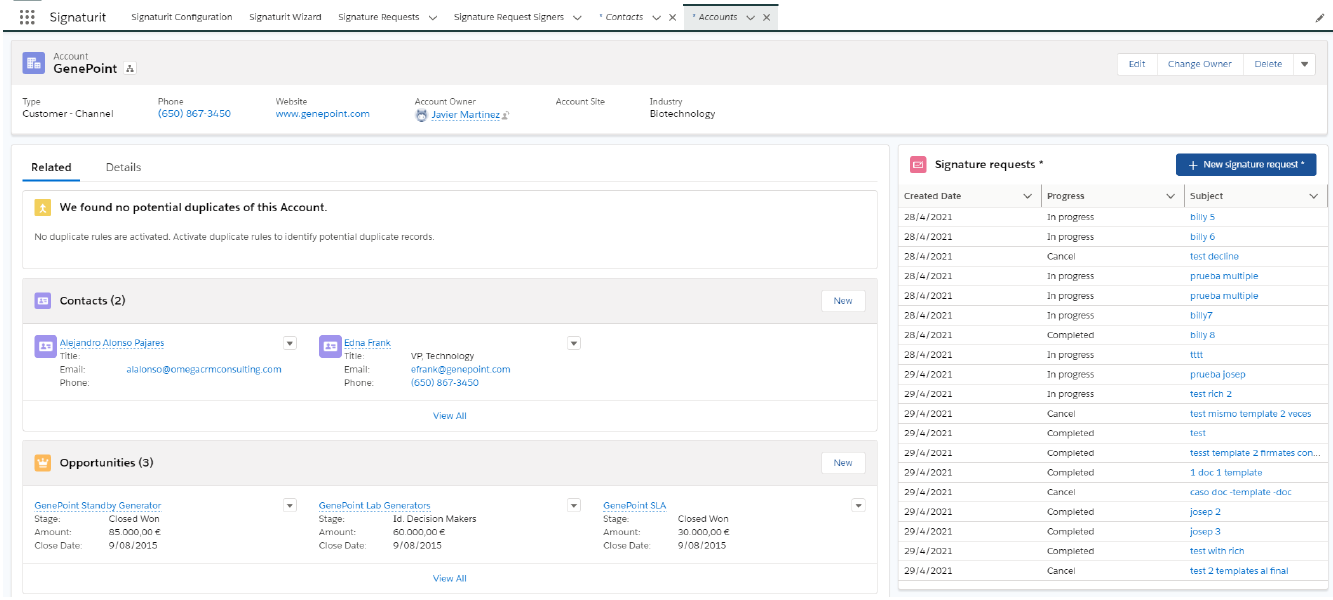Image resolution: width=1333 pixels, height=600 pixels.
Task: Open signature request test rich 2
Action: [1211, 394]
